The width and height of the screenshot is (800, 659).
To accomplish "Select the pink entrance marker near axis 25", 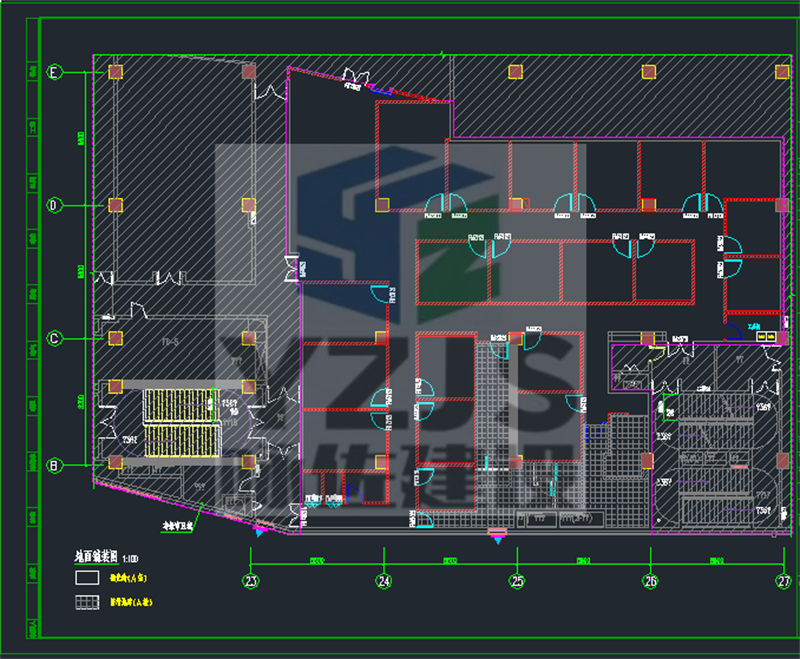I will pyautogui.click(x=496, y=531).
